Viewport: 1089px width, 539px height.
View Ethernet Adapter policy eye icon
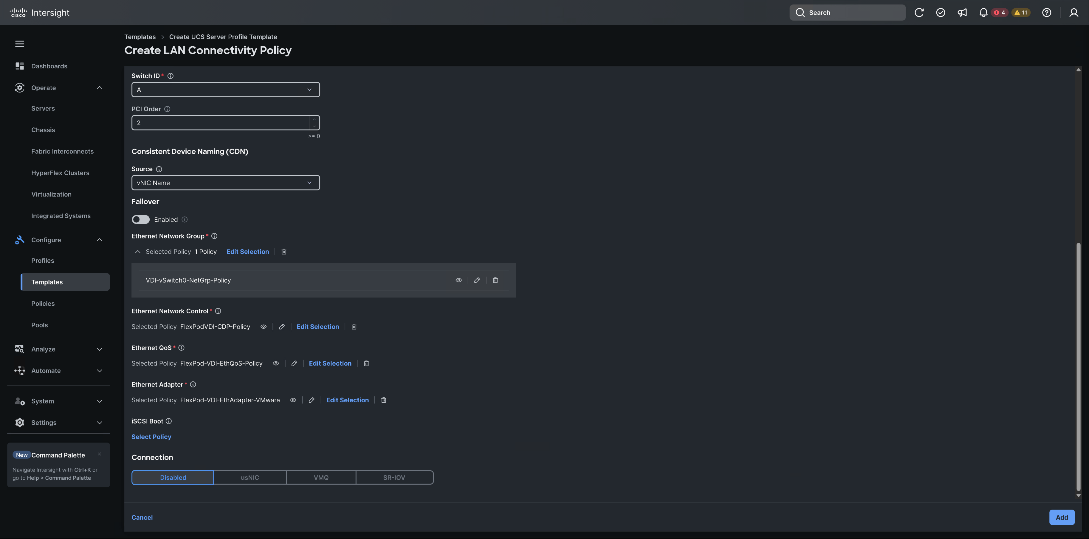pos(293,400)
